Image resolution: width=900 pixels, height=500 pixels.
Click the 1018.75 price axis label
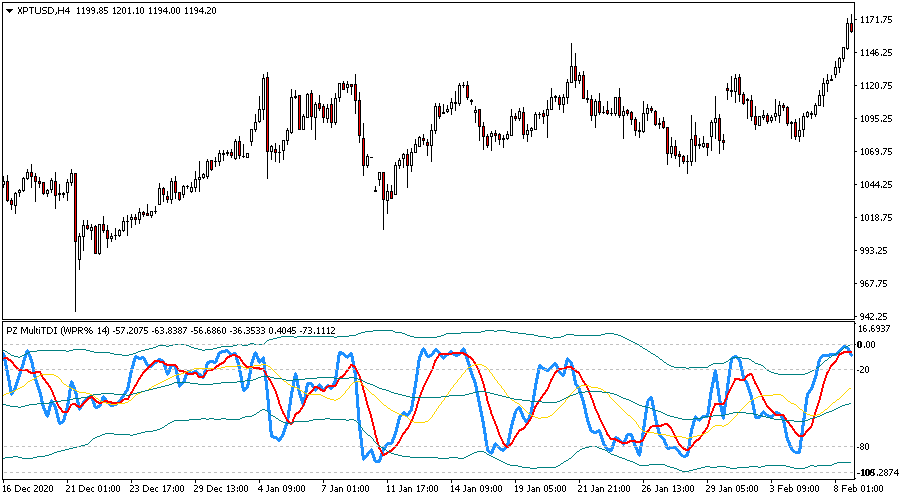click(876, 218)
